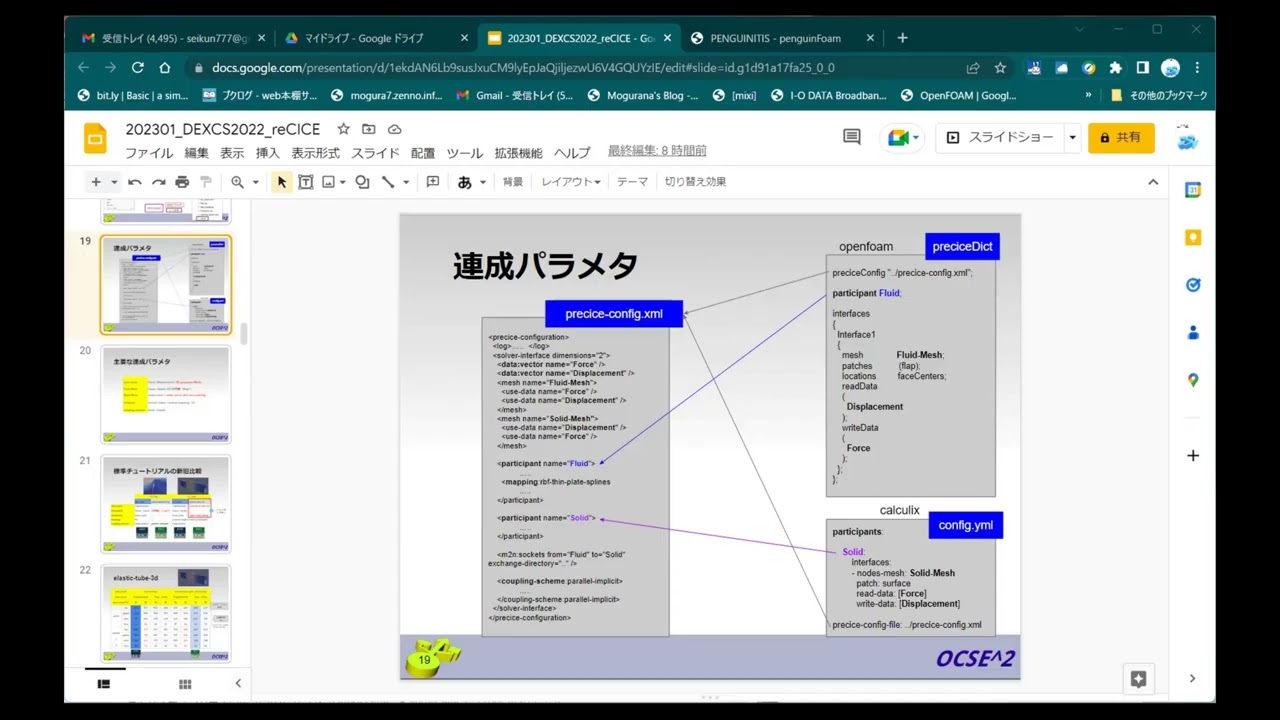Open レイアウト layout dropdown
1280x720 pixels.
point(571,182)
